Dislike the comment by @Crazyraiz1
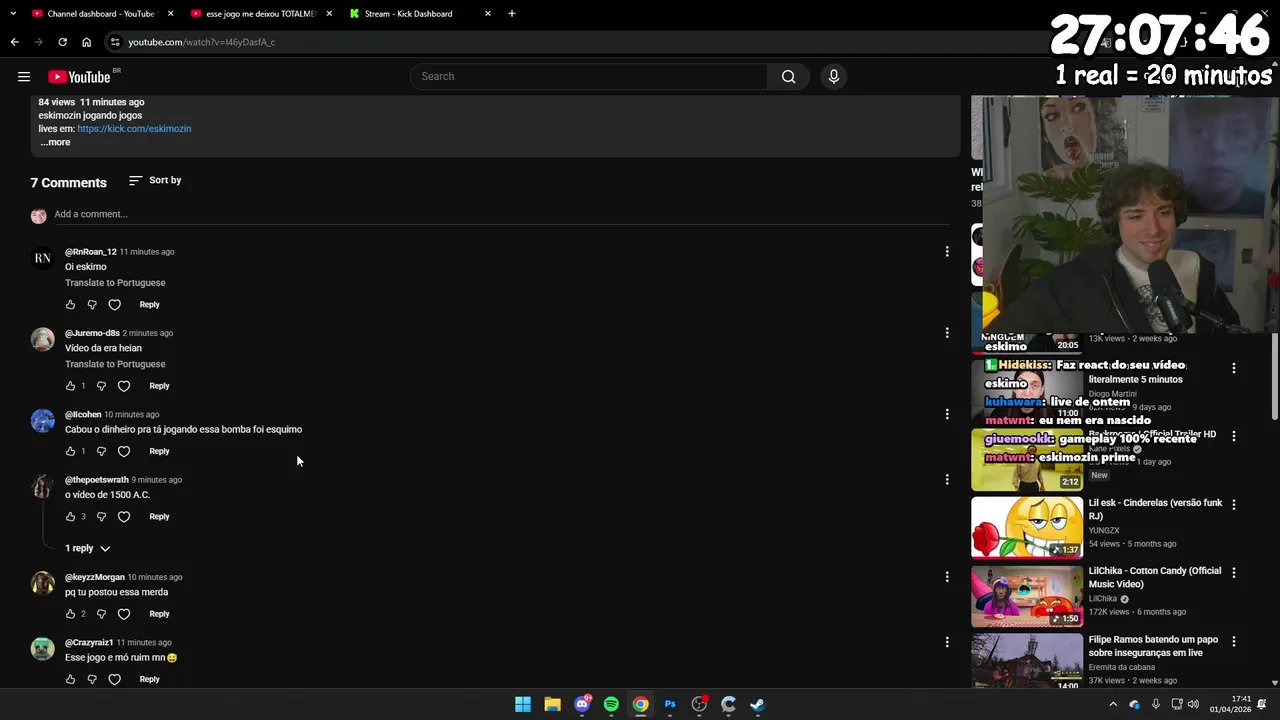 pos(92,680)
